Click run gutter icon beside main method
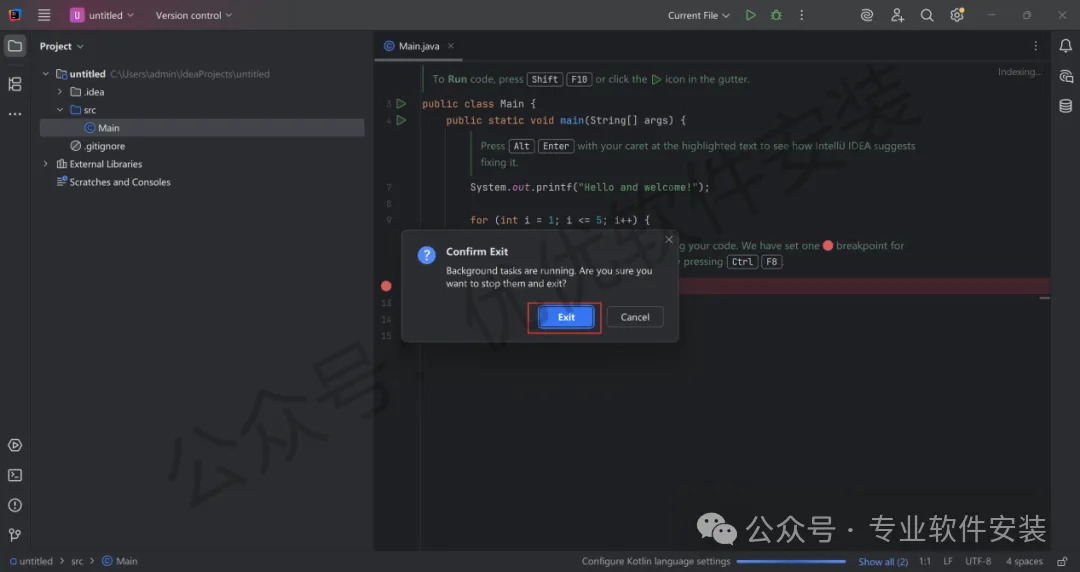The height and width of the screenshot is (572, 1080). [x=401, y=120]
